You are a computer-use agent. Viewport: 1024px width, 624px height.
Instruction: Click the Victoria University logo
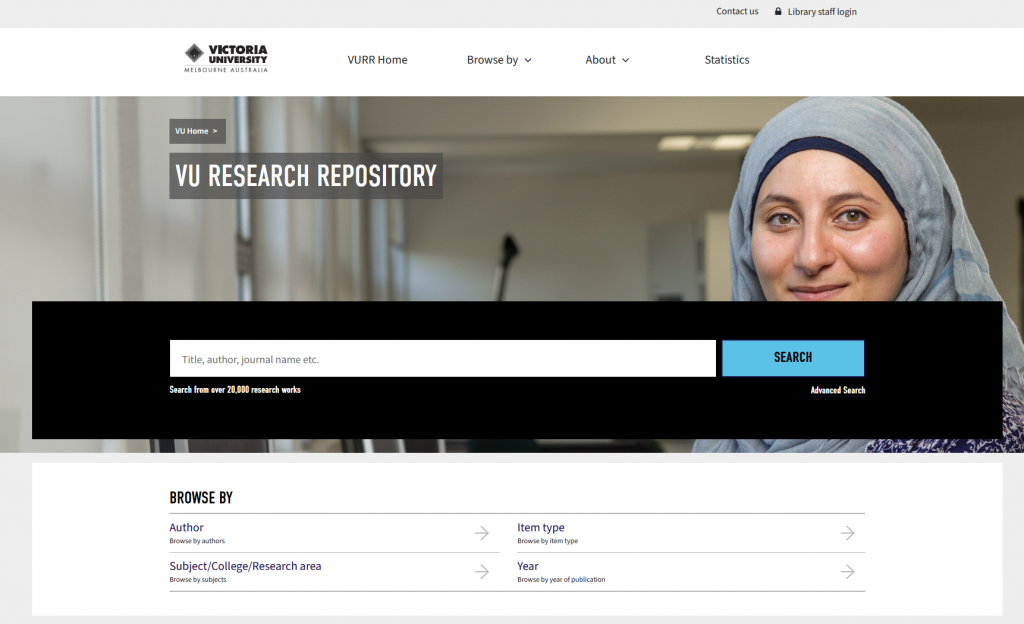226,58
